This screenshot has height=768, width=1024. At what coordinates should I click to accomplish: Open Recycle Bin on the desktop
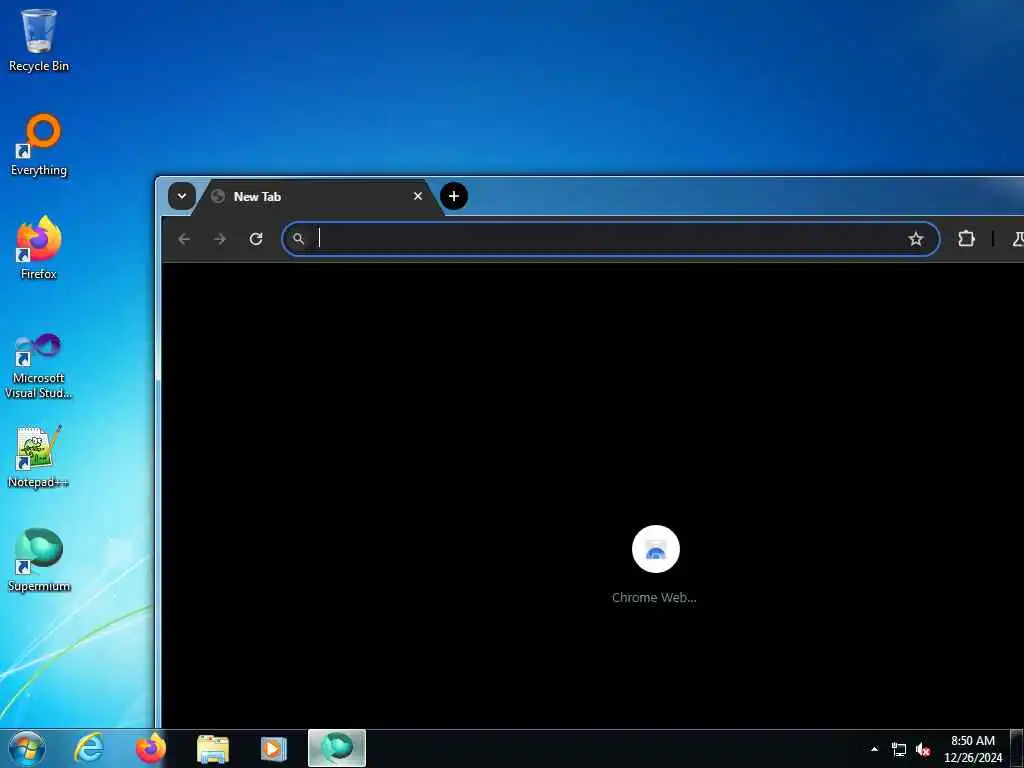[39, 40]
